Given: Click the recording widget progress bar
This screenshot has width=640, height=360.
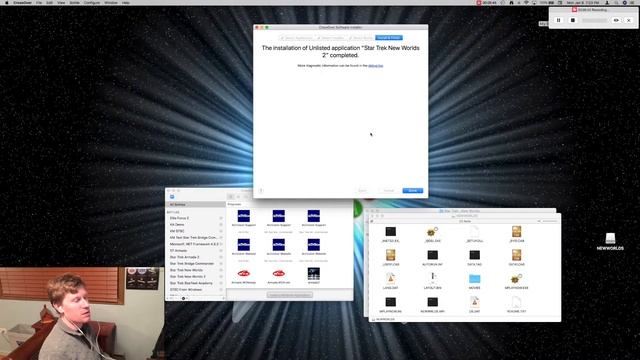Looking at the screenshot, I should pos(594,20).
